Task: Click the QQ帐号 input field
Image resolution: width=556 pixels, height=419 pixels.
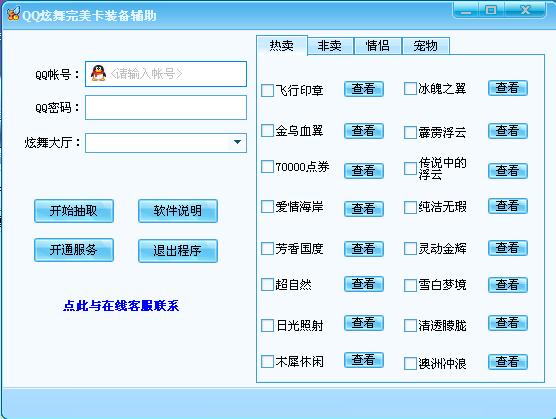Action: tap(166, 74)
